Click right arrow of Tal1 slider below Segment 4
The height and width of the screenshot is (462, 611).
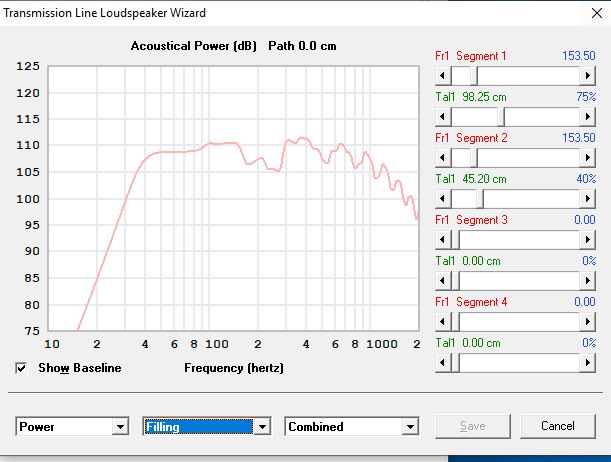point(587,363)
